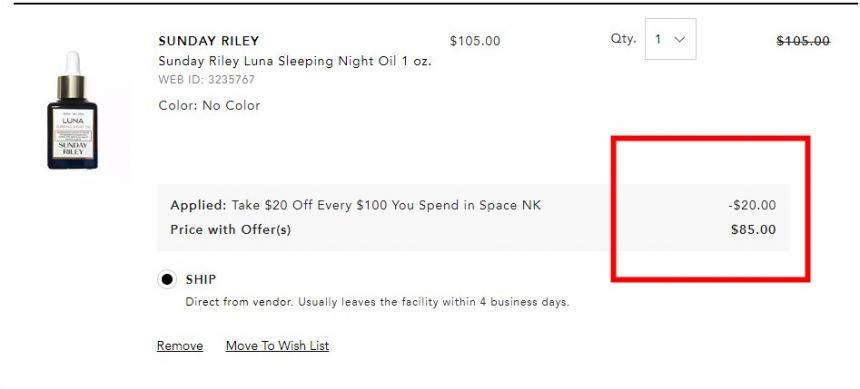The height and width of the screenshot is (389, 860).
Task: Open the Luna Sleeping Night Oil product thumbnail
Action: click(72, 110)
